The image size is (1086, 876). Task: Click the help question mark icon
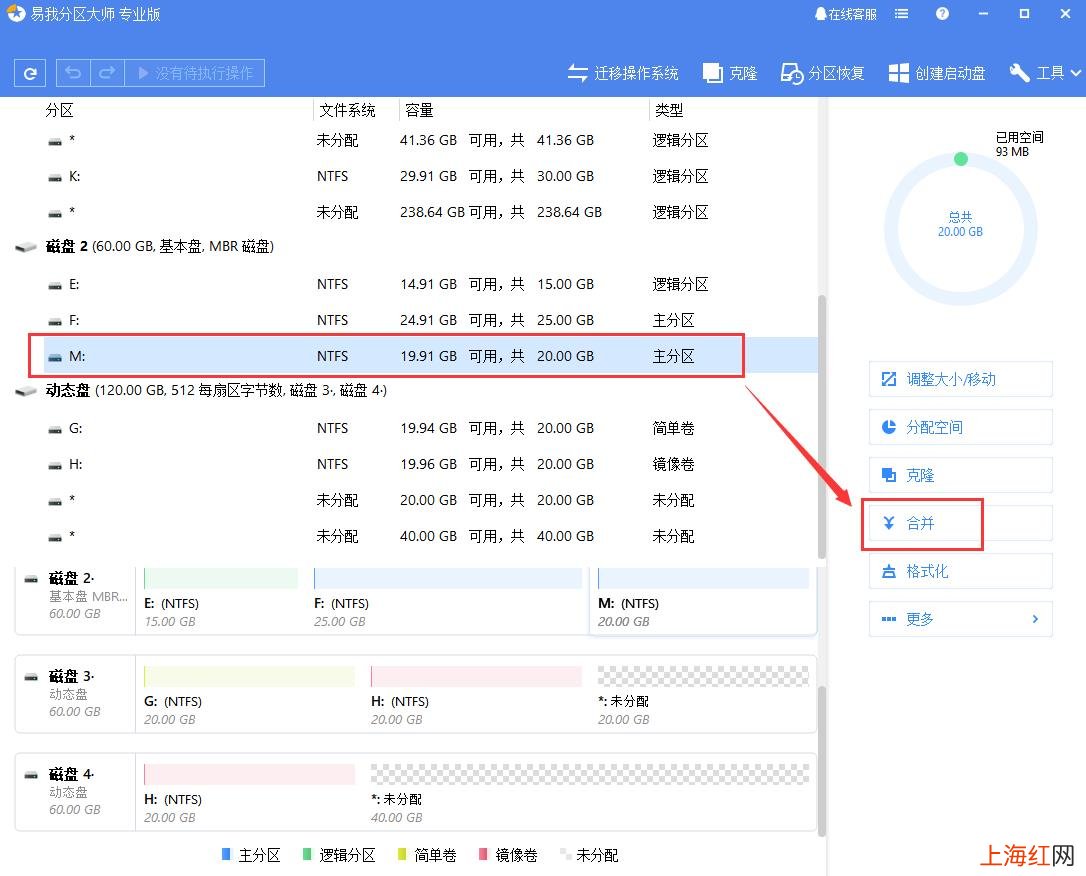[942, 14]
